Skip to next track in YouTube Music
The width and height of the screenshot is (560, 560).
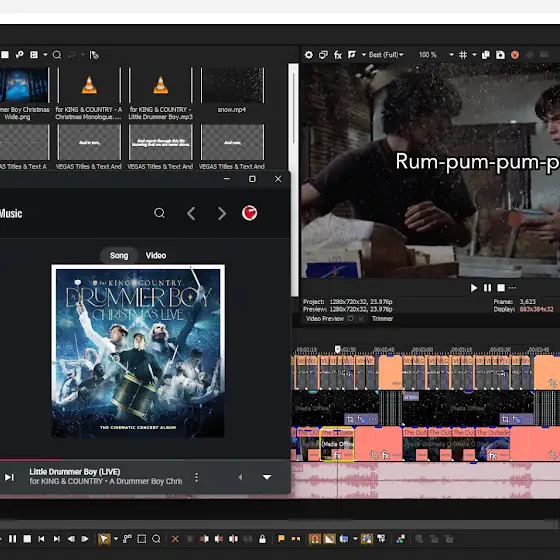pos(9,477)
